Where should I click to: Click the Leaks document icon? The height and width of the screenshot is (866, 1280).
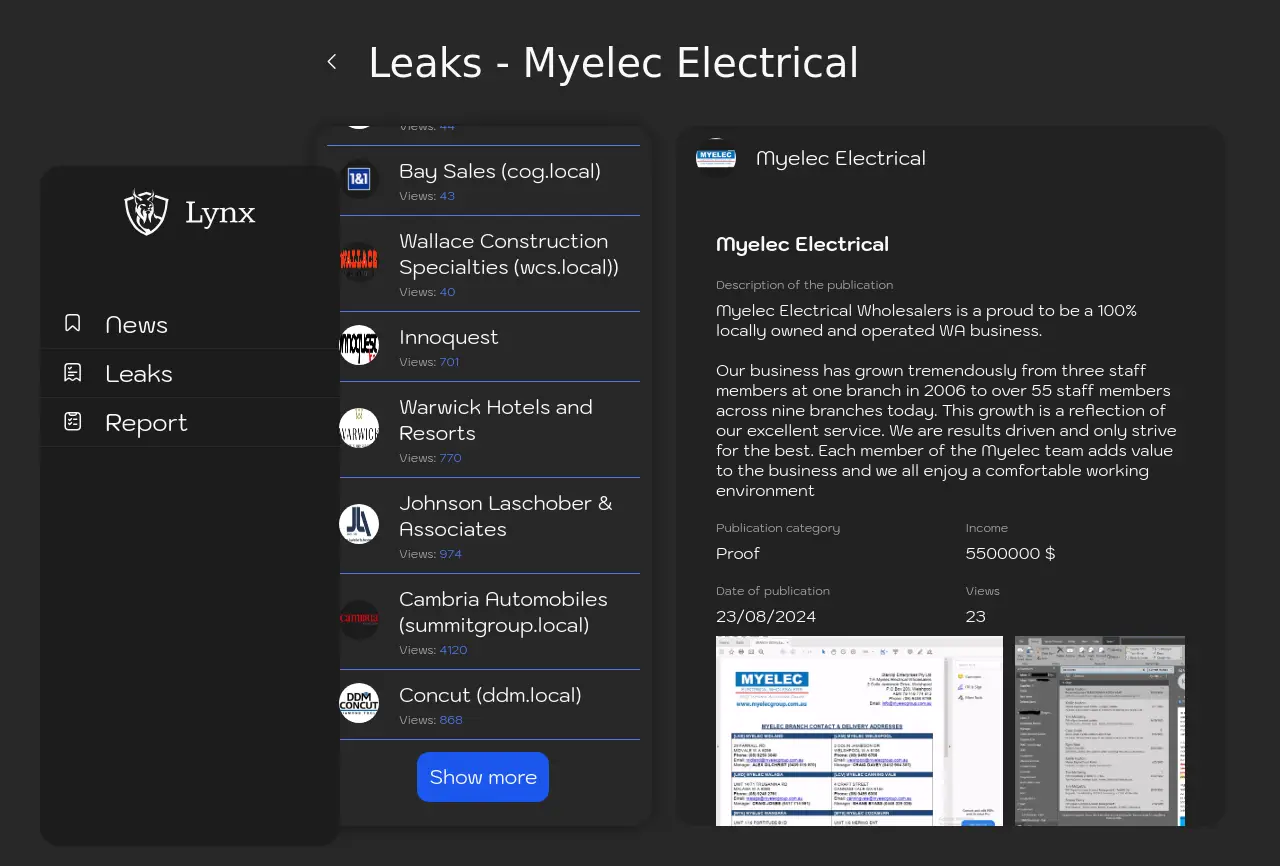pyautogui.click(x=73, y=373)
